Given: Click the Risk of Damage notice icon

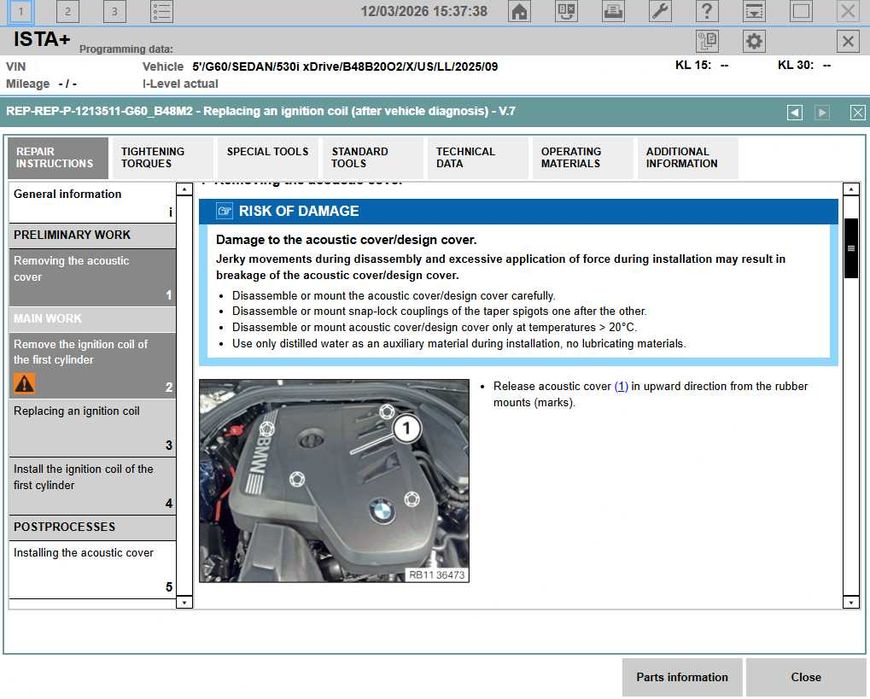Looking at the screenshot, I should [224, 211].
